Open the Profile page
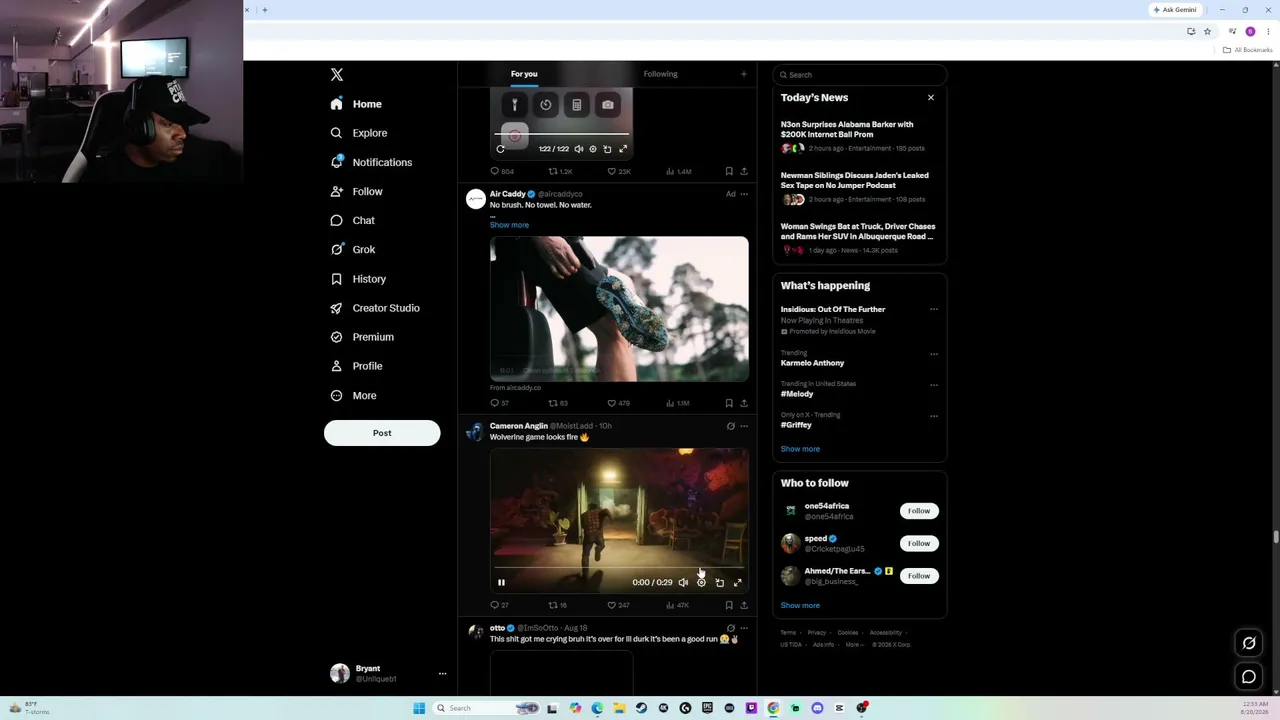The width and height of the screenshot is (1280, 720). [x=356, y=366]
